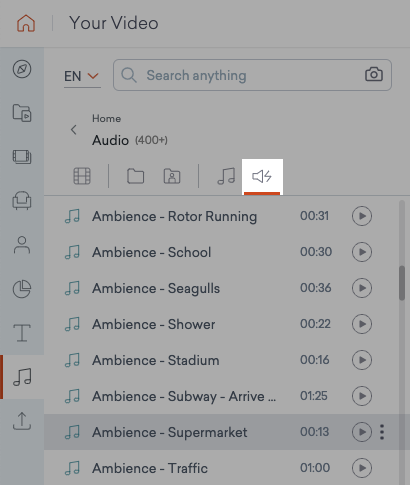Open the Discover compass sidebar icon
Image resolution: width=410 pixels, height=485 pixels.
click(22, 69)
